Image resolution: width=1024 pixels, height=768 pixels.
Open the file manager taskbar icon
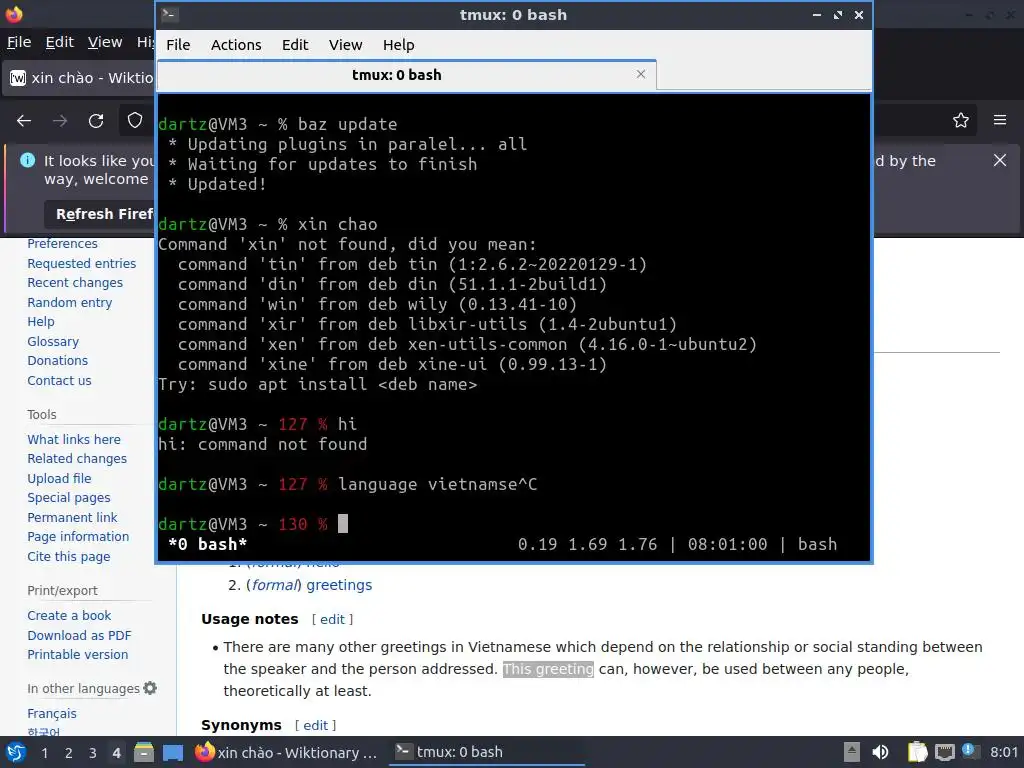pyautogui.click(x=144, y=752)
